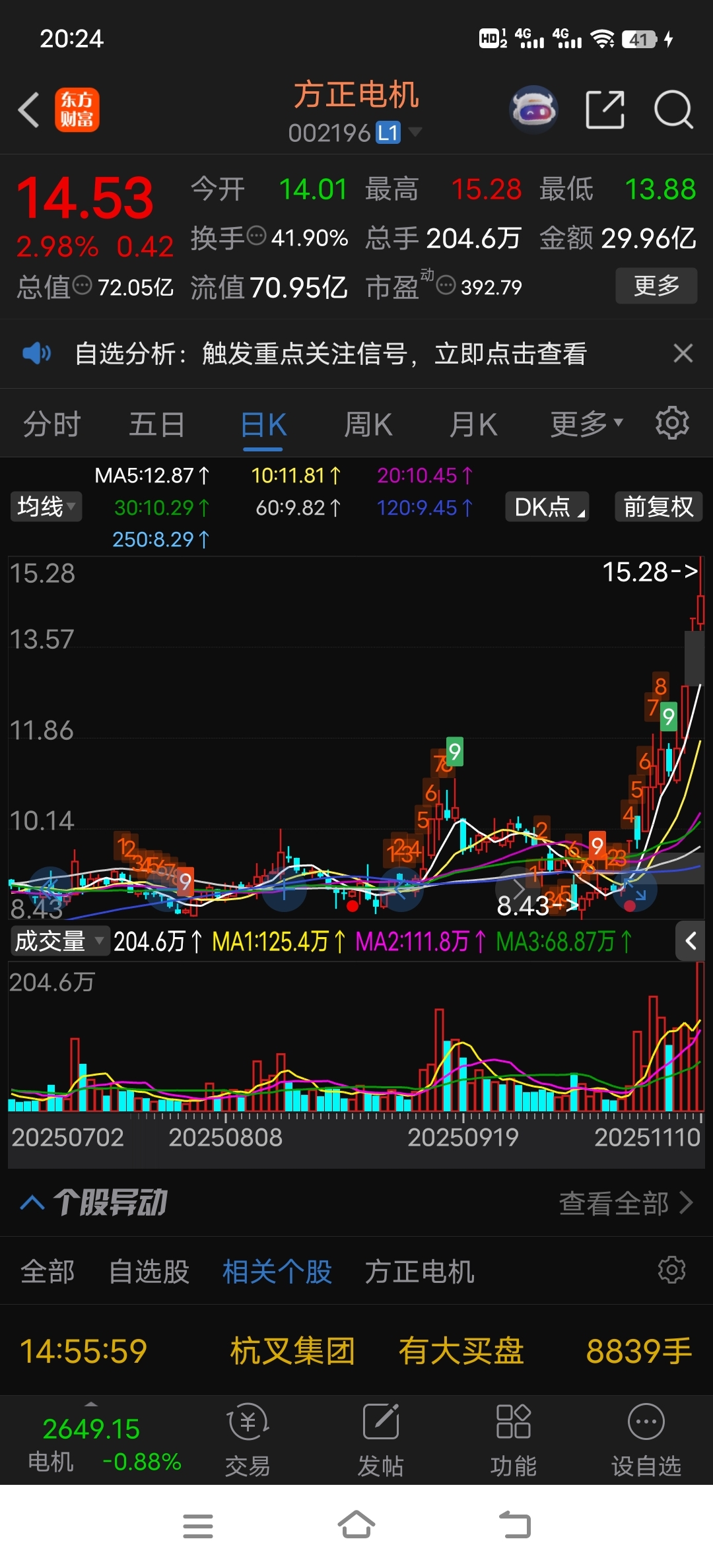
Task: Select the 相关个股 filter tab
Action: pos(277,1271)
